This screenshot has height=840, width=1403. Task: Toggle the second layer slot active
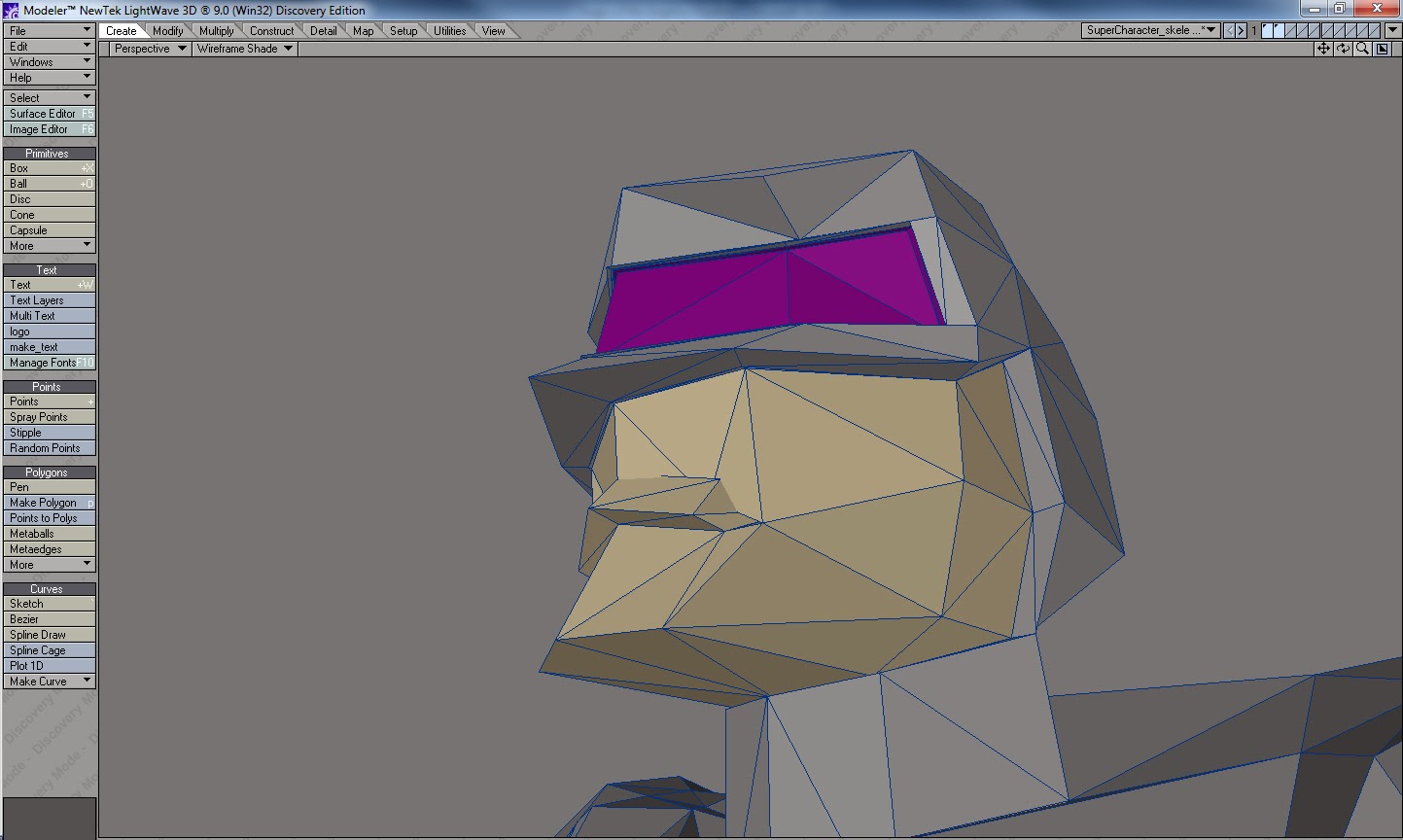[x=1279, y=30]
